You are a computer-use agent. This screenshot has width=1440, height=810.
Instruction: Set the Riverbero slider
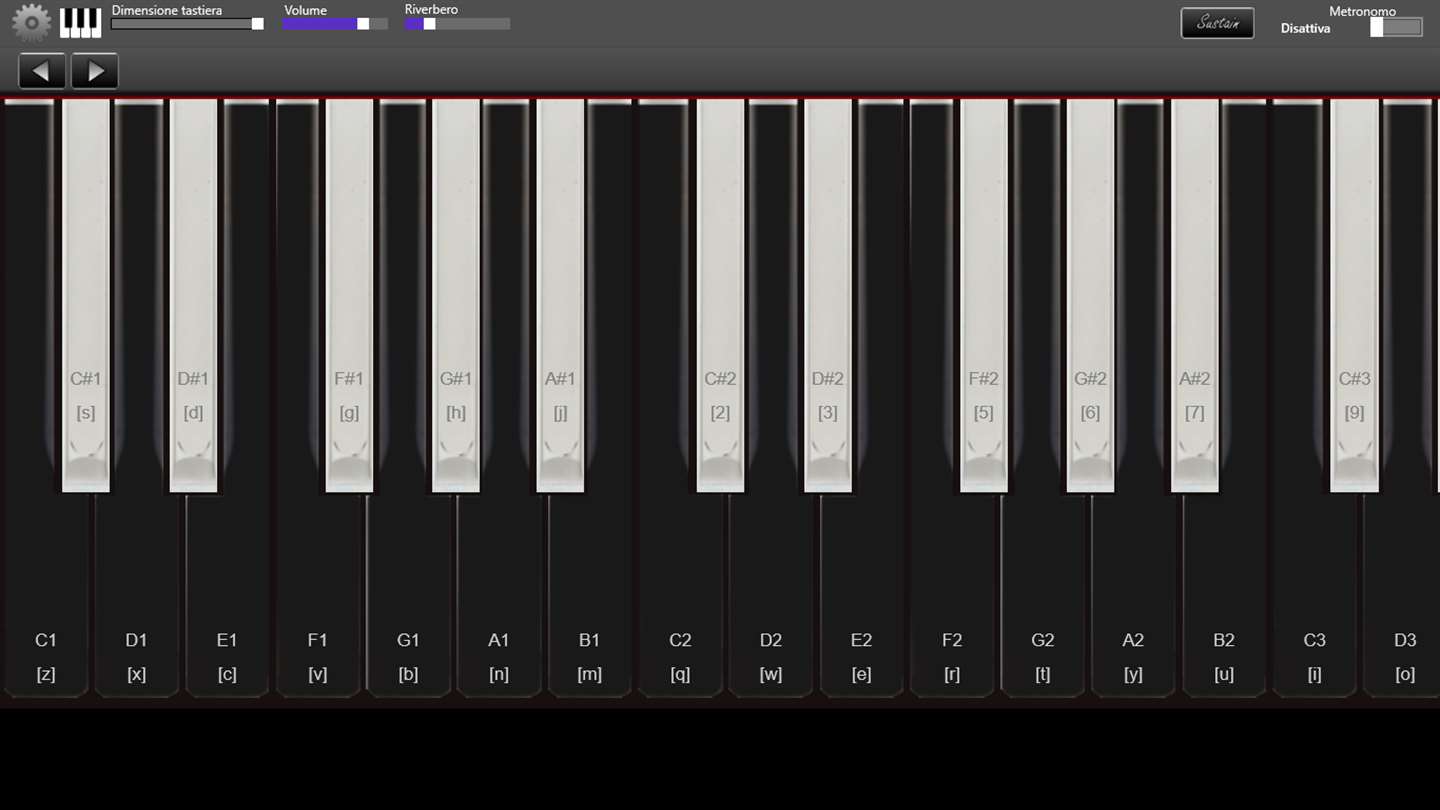457,23
